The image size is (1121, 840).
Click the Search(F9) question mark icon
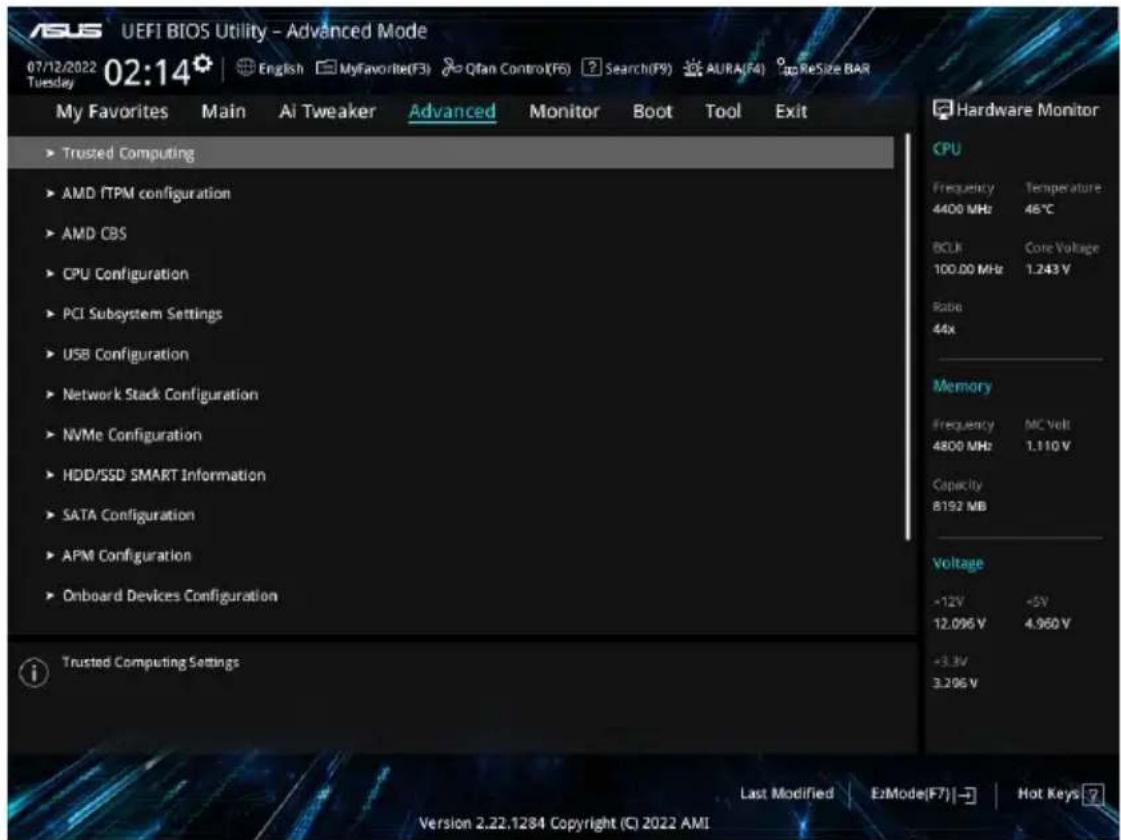pos(591,68)
